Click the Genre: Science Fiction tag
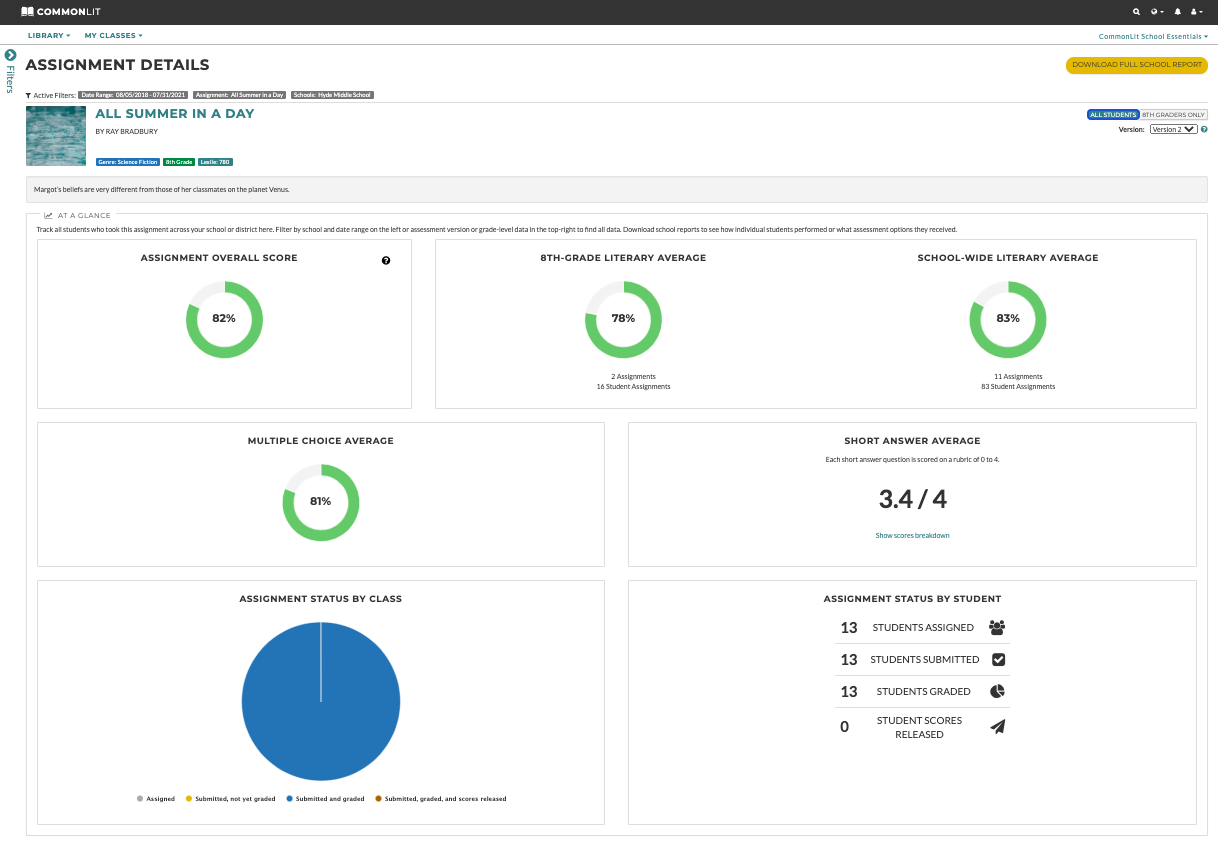Screen dimensions: 1218x842 pyautogui.click(x=127, y=161)
